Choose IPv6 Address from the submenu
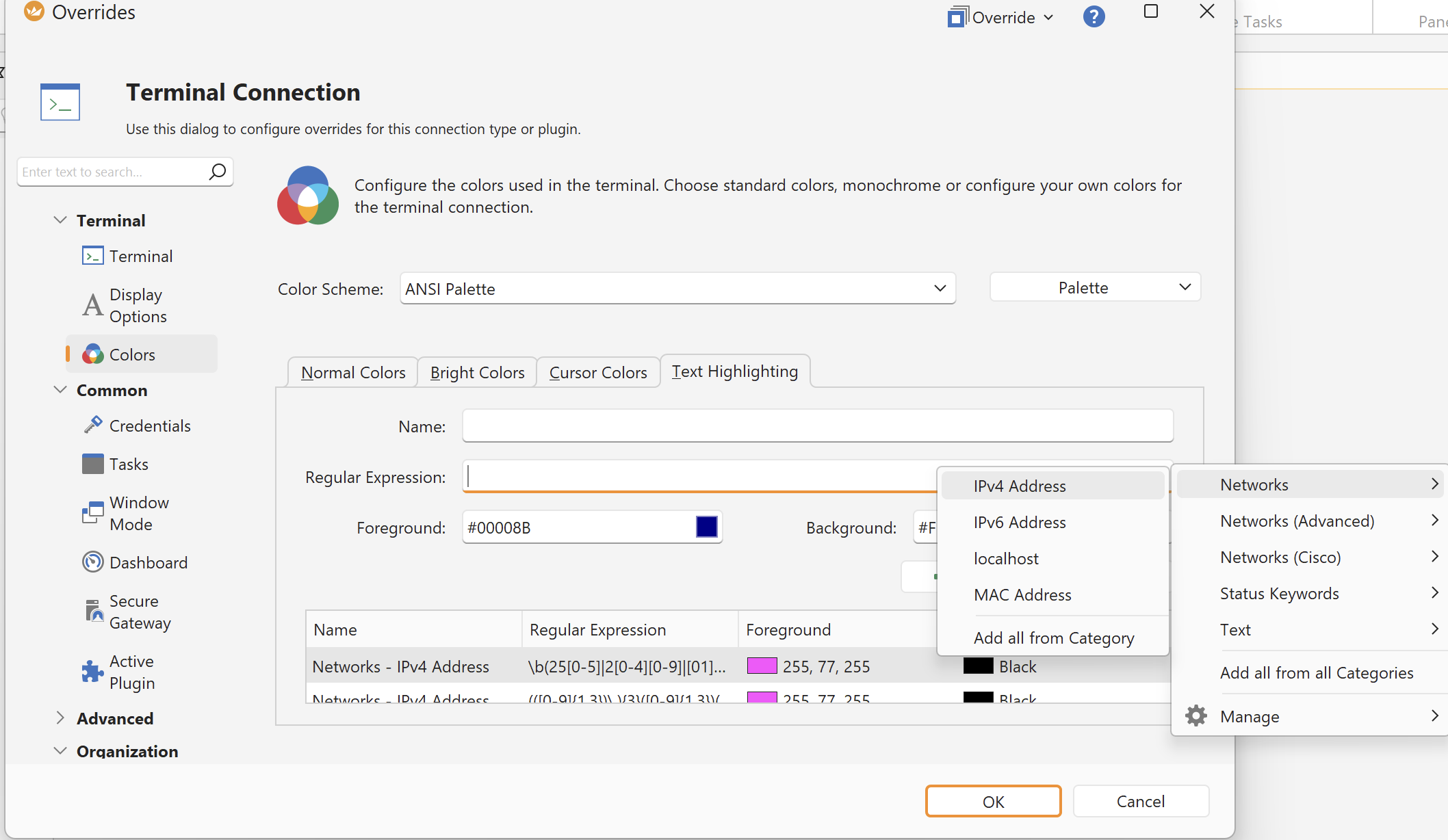1448x840 pixels. pyautogui.click(x=1019, y=522)
